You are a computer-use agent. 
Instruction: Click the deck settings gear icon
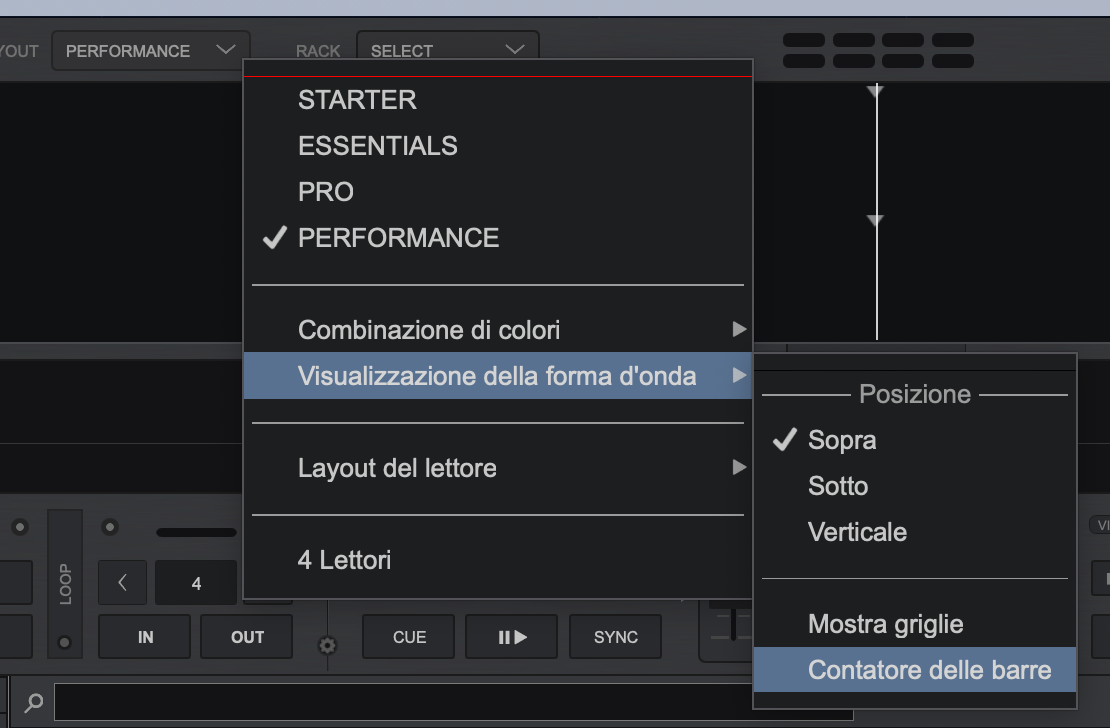[327, 645]
